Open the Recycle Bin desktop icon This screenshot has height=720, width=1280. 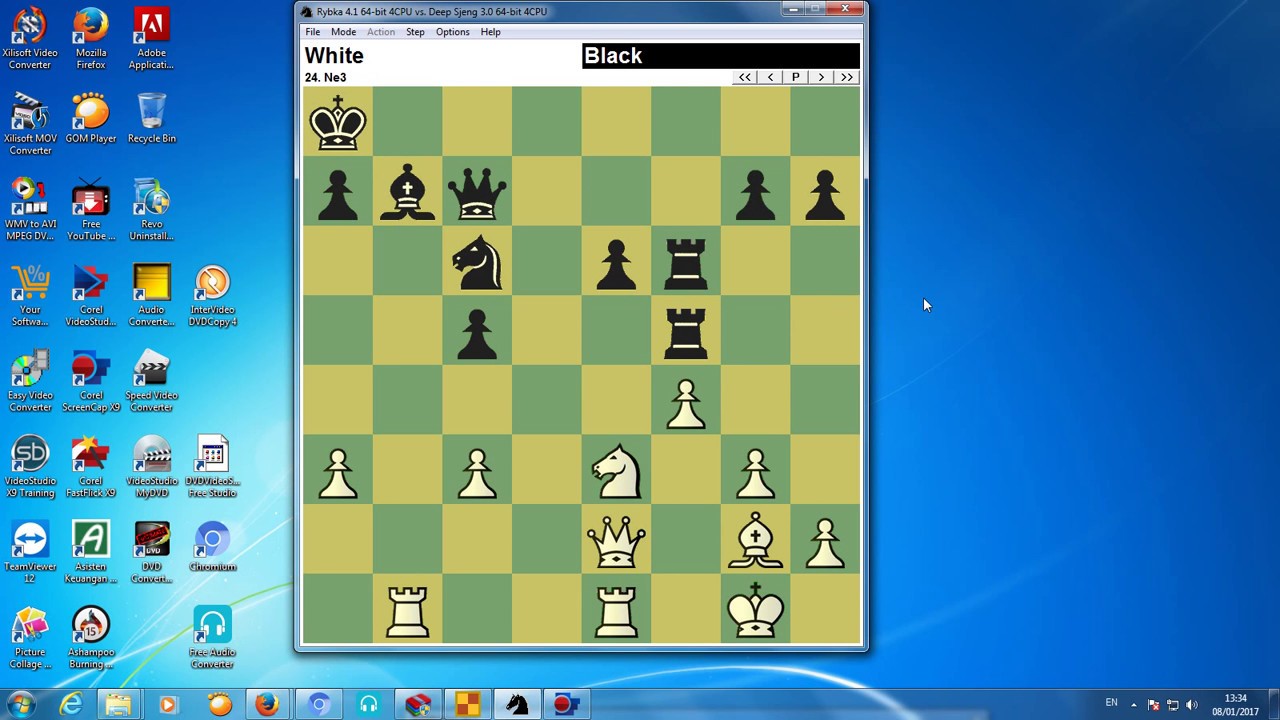[152, 118]
